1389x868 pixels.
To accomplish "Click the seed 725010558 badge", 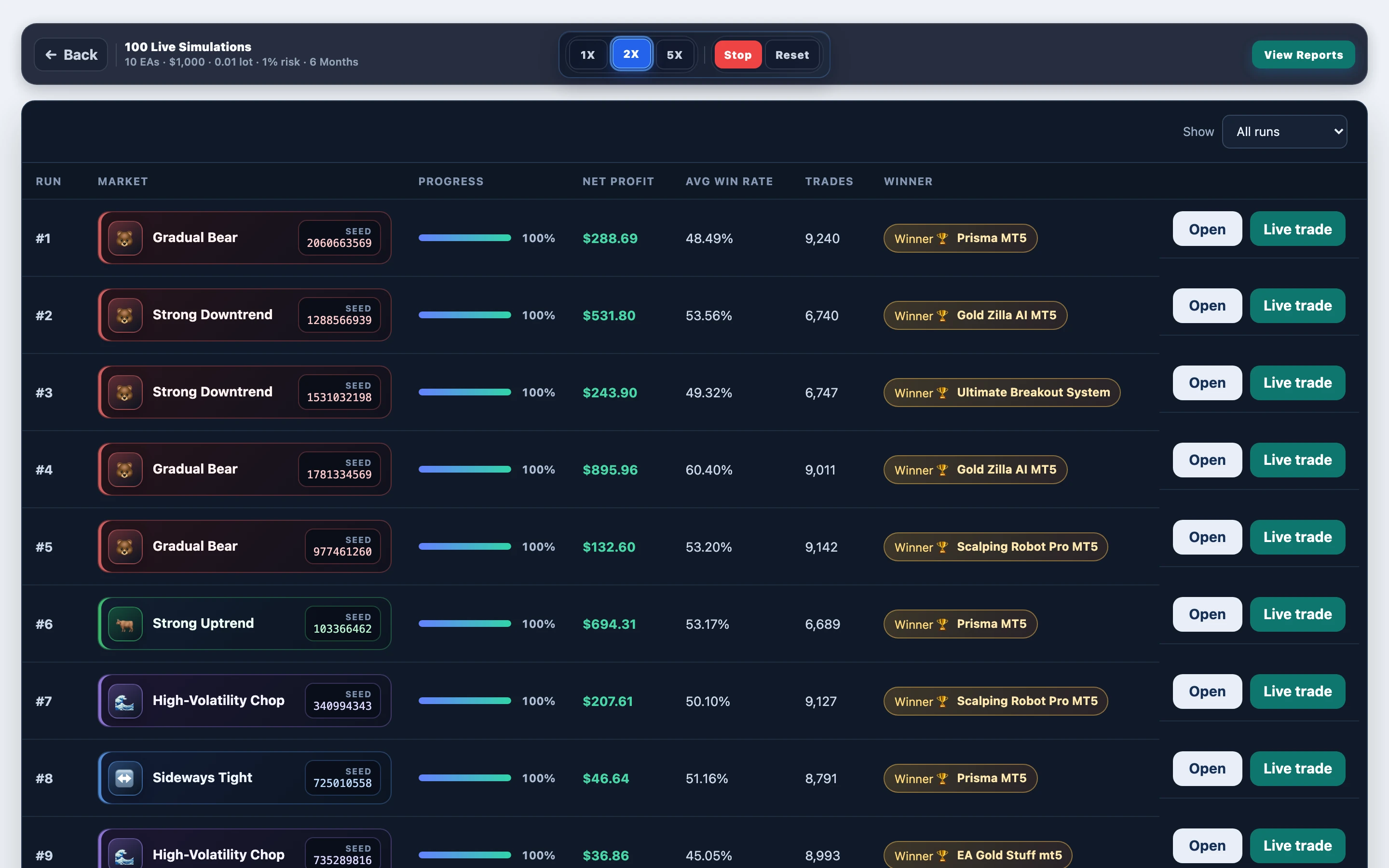I will [x=342, y=778].
